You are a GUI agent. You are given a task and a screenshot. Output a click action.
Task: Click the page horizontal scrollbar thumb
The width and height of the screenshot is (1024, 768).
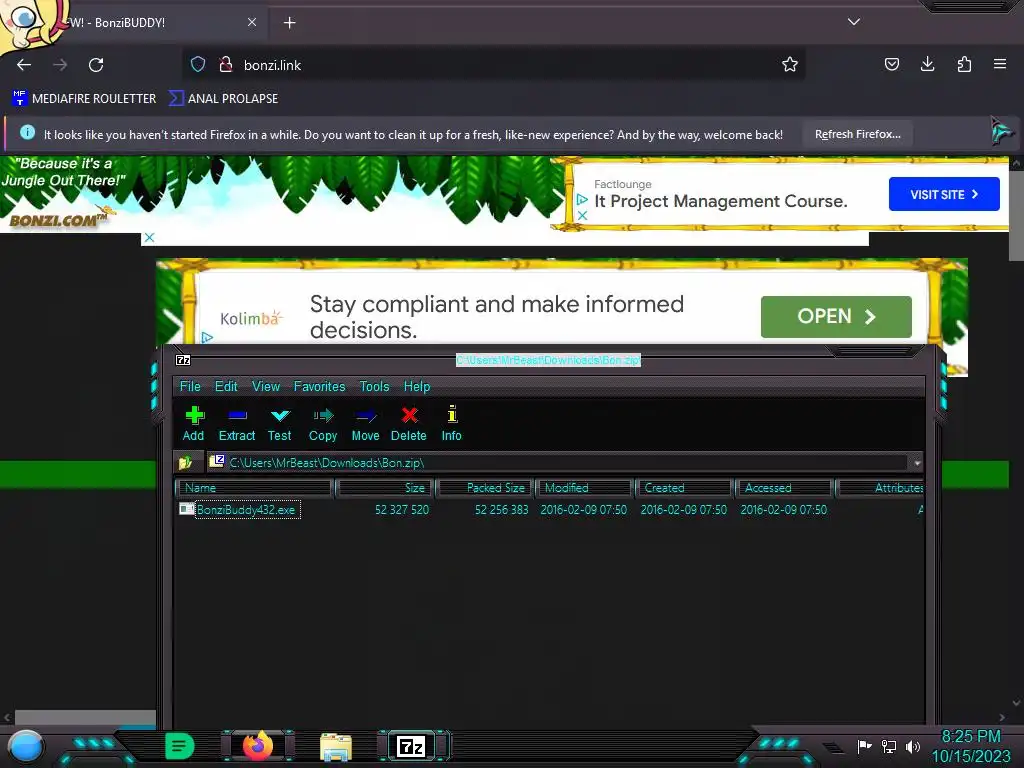85,717
